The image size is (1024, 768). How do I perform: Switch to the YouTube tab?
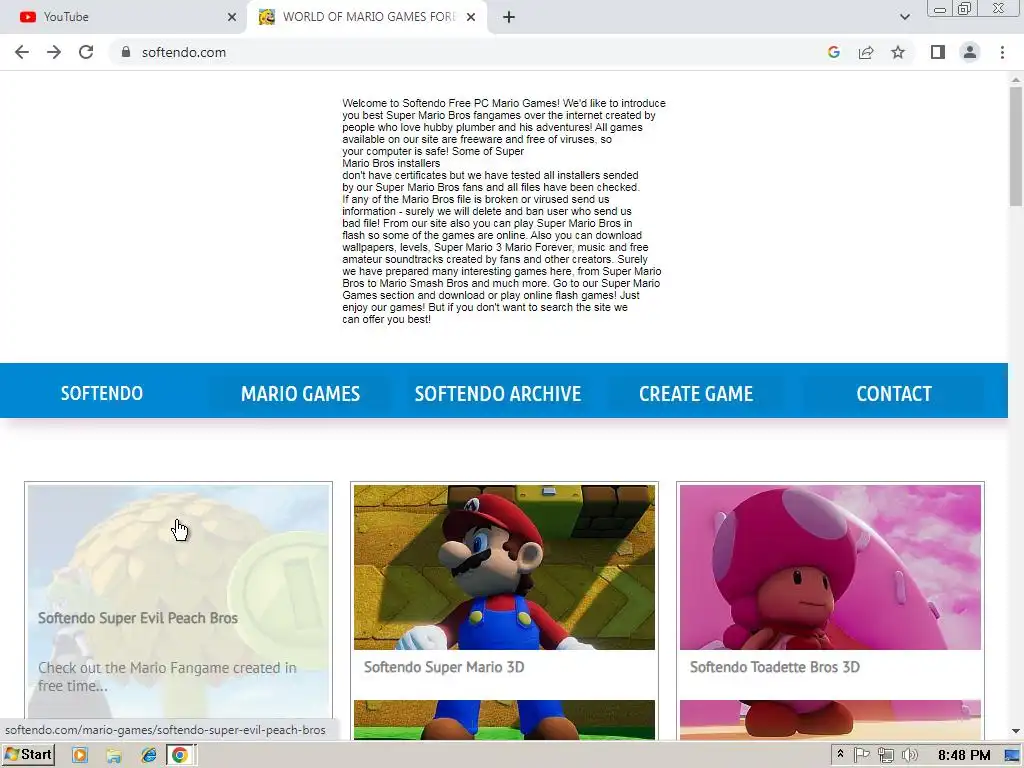[x=123, y=17]
